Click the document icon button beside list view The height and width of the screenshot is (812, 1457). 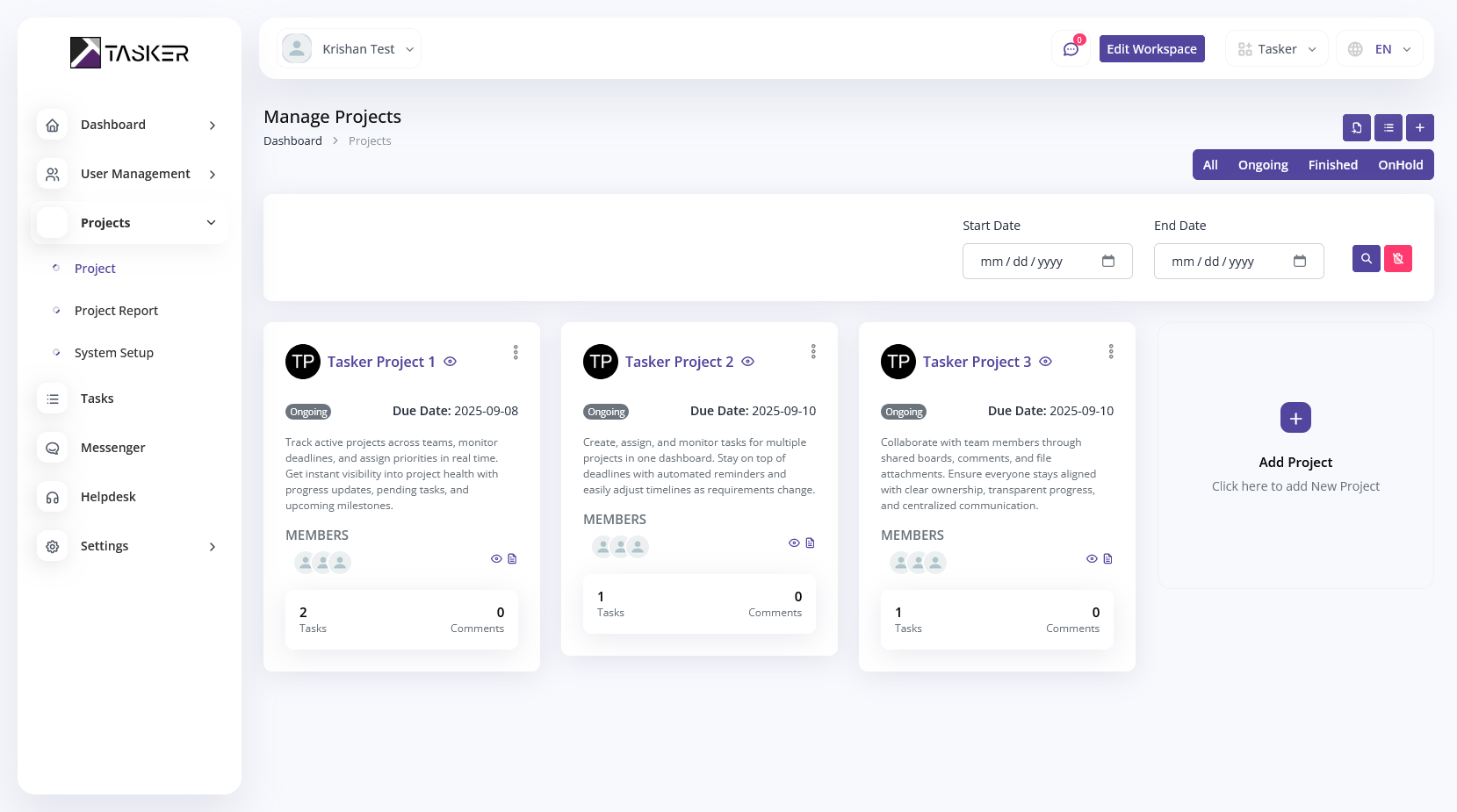(x=1356, y=128)
